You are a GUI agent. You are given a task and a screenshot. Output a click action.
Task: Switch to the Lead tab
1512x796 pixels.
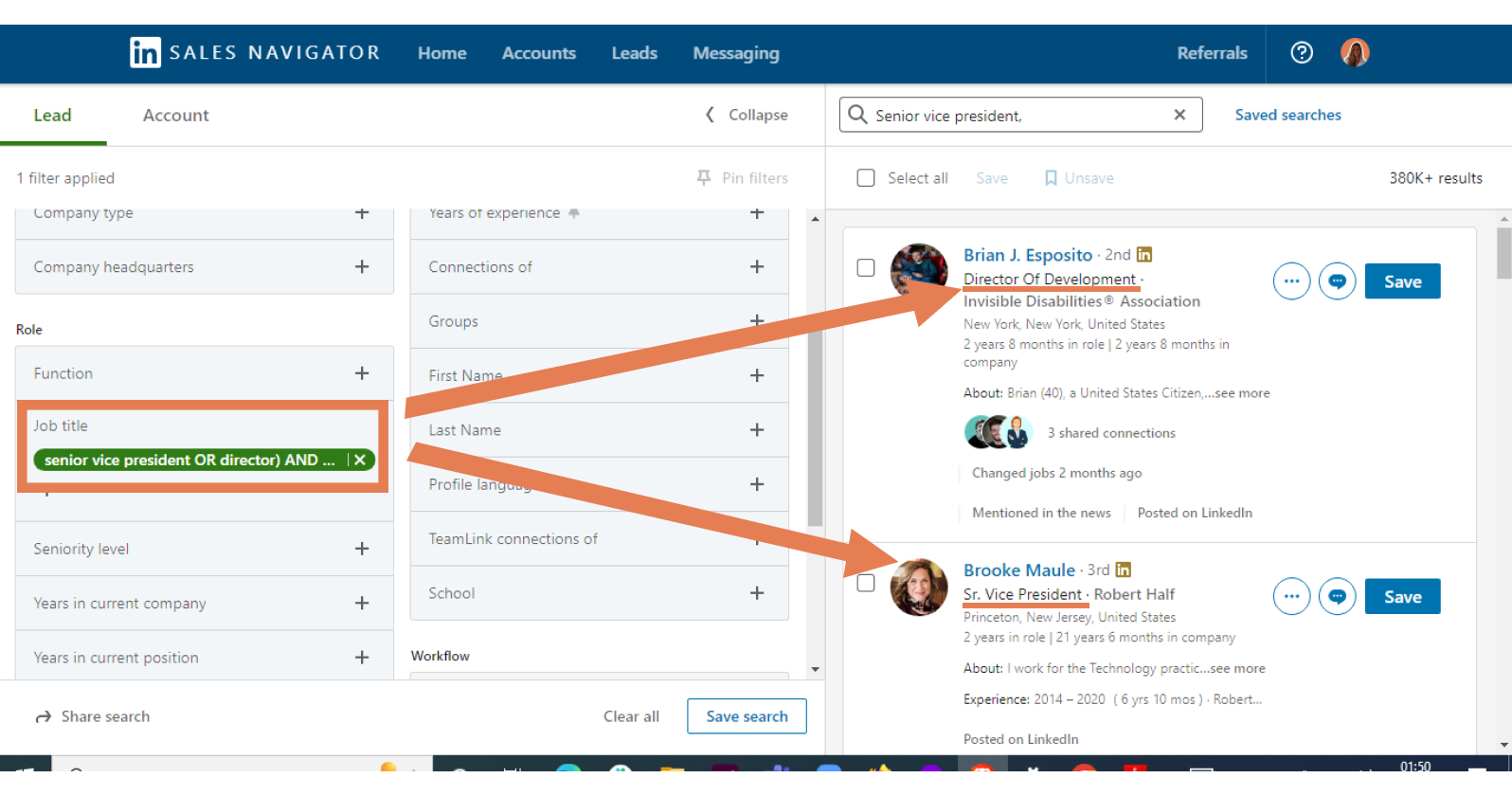coord(53,115)
